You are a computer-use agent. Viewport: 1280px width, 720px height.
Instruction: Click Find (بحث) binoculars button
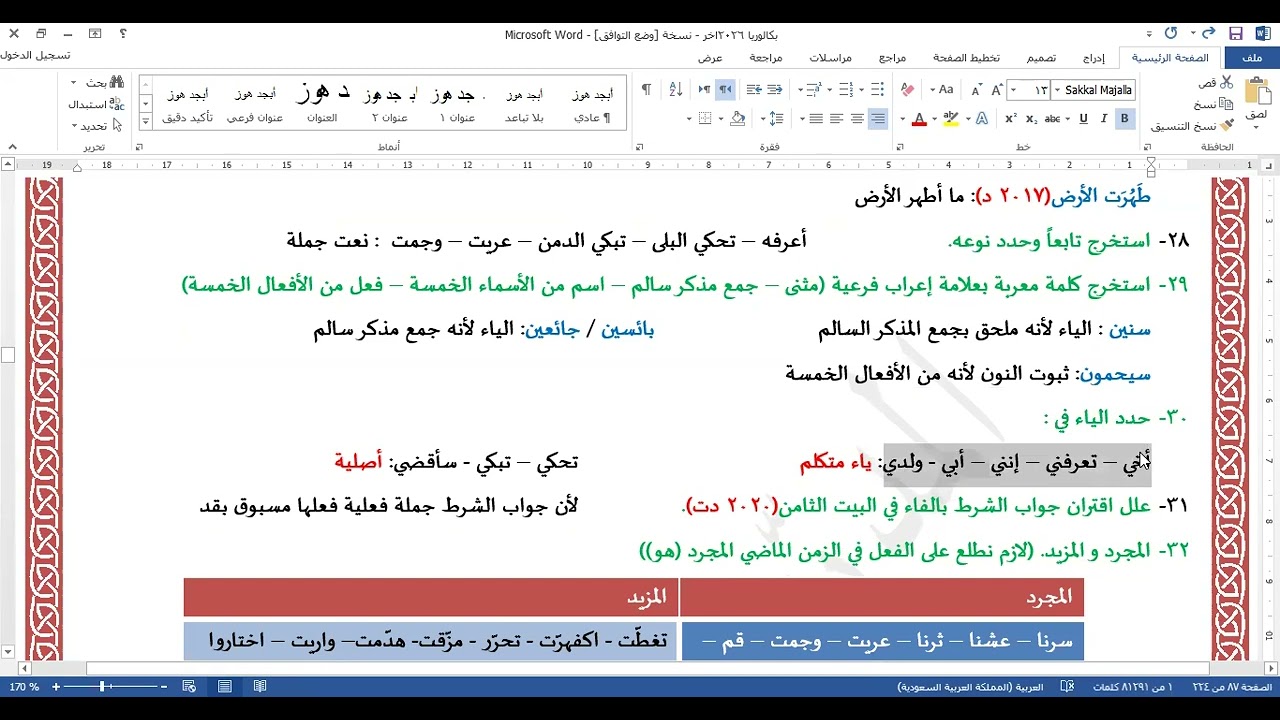(105, 82)
